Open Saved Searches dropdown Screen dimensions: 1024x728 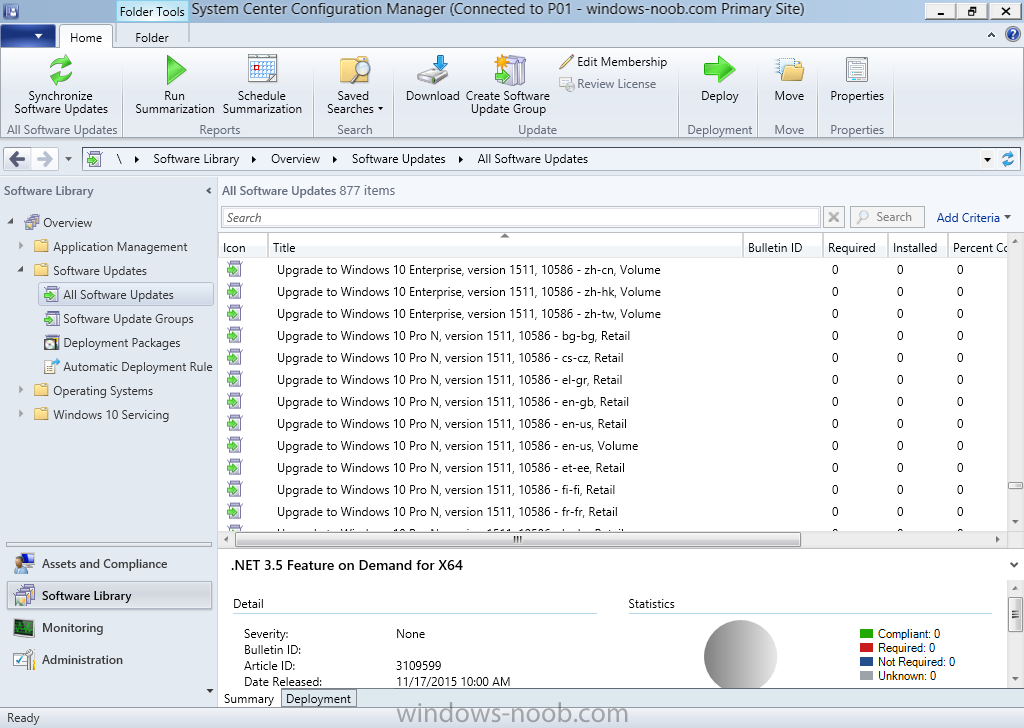pyautogui.click(x=354, y=86)
